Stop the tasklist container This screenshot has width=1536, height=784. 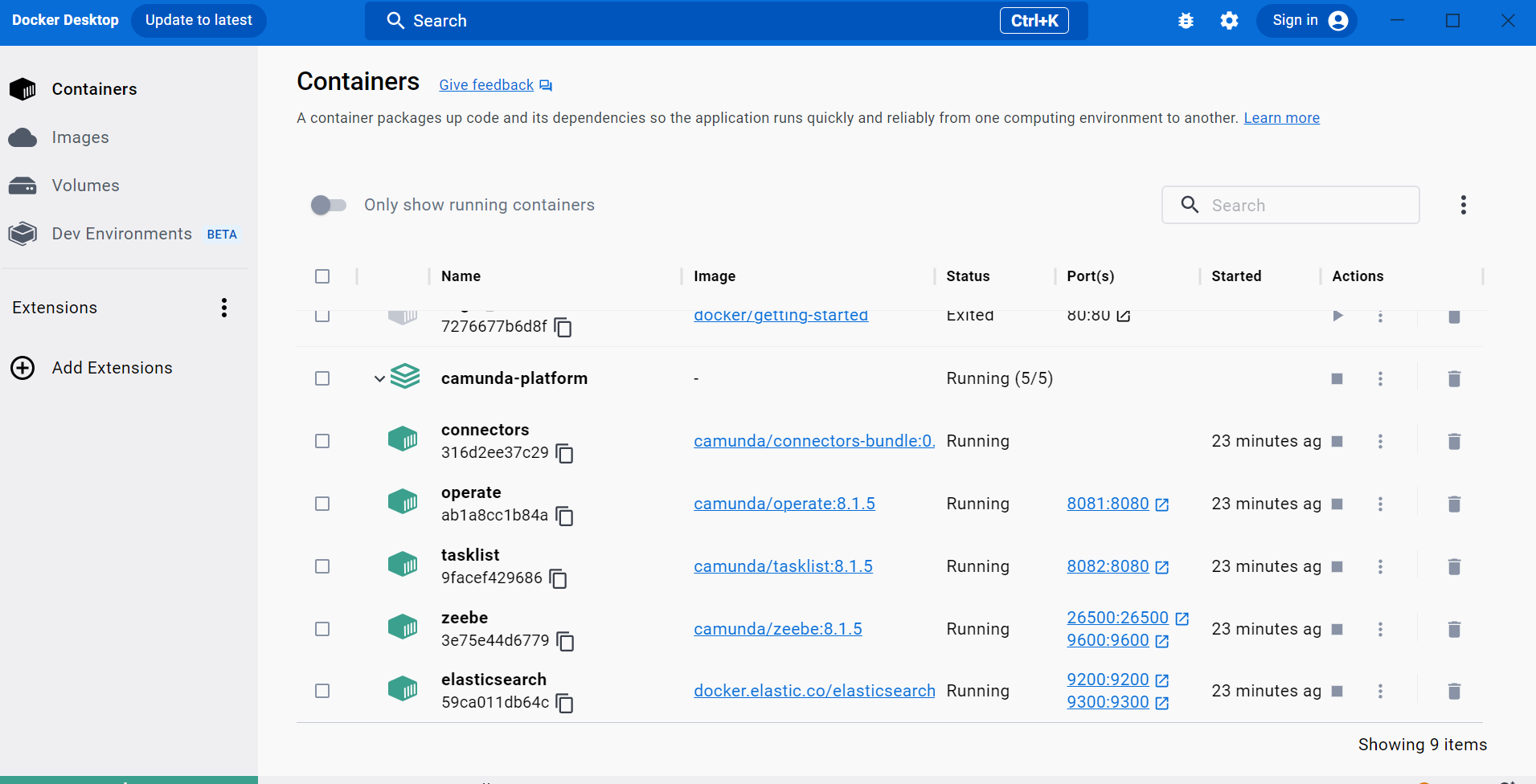(x=1337, y=566)
